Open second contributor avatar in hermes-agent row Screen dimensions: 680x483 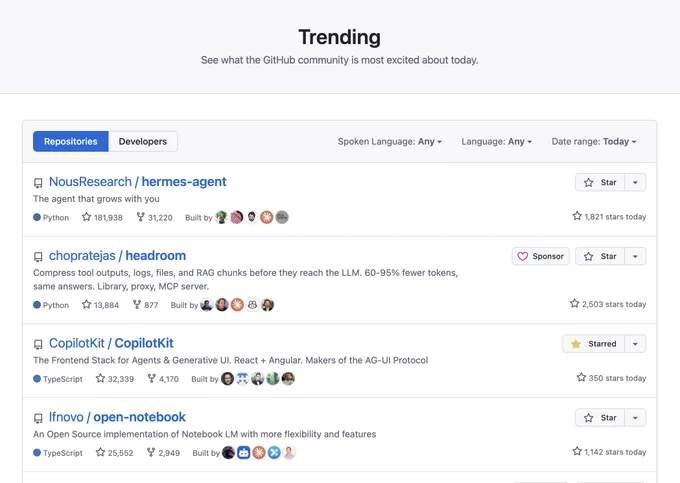point(236,217)
